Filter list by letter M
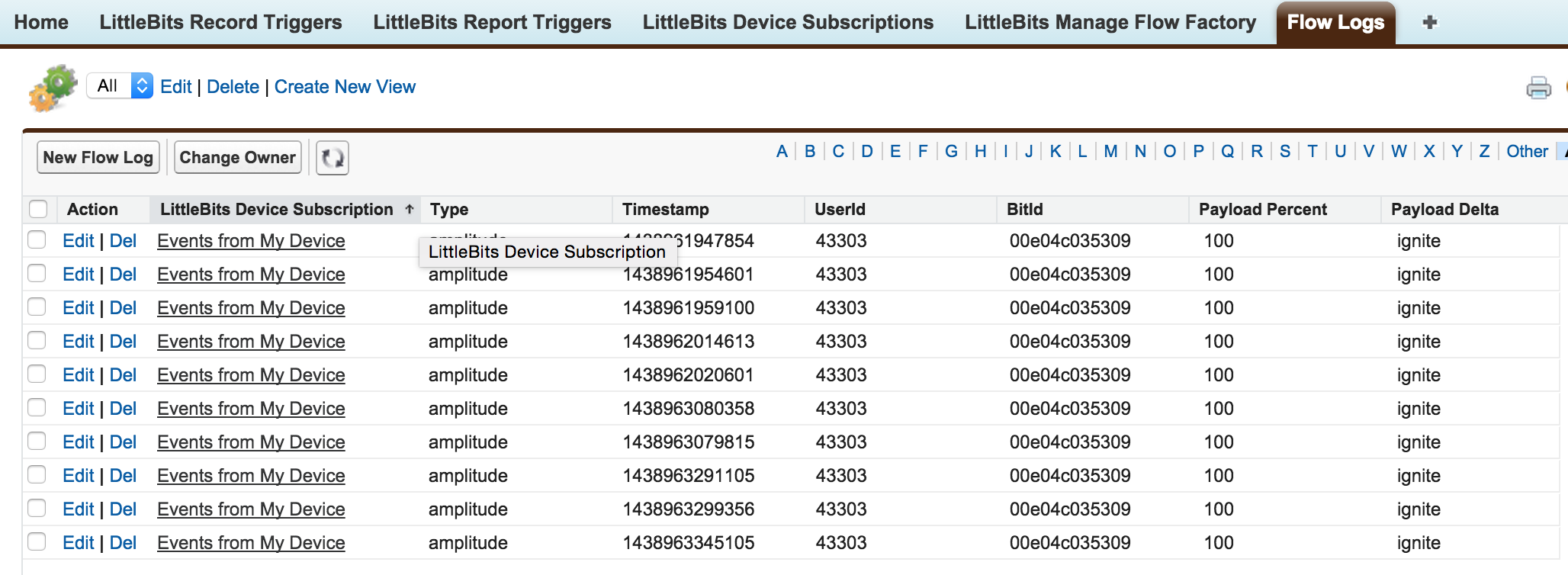The width and height of the screenshot is (1568, 575). (1110, 151)
